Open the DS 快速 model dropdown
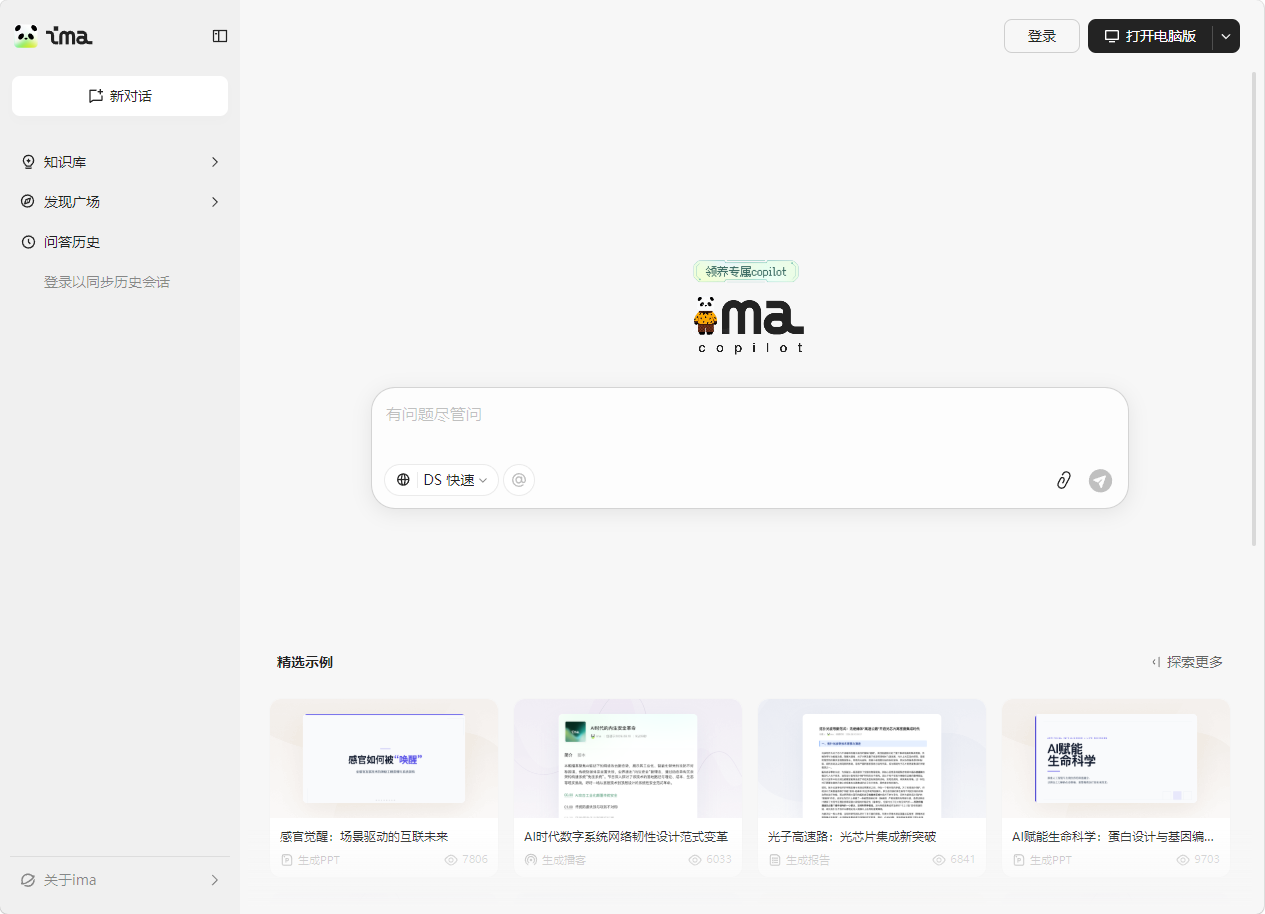Viewport: 1265px width, 914px height. (x=455, y=480)
